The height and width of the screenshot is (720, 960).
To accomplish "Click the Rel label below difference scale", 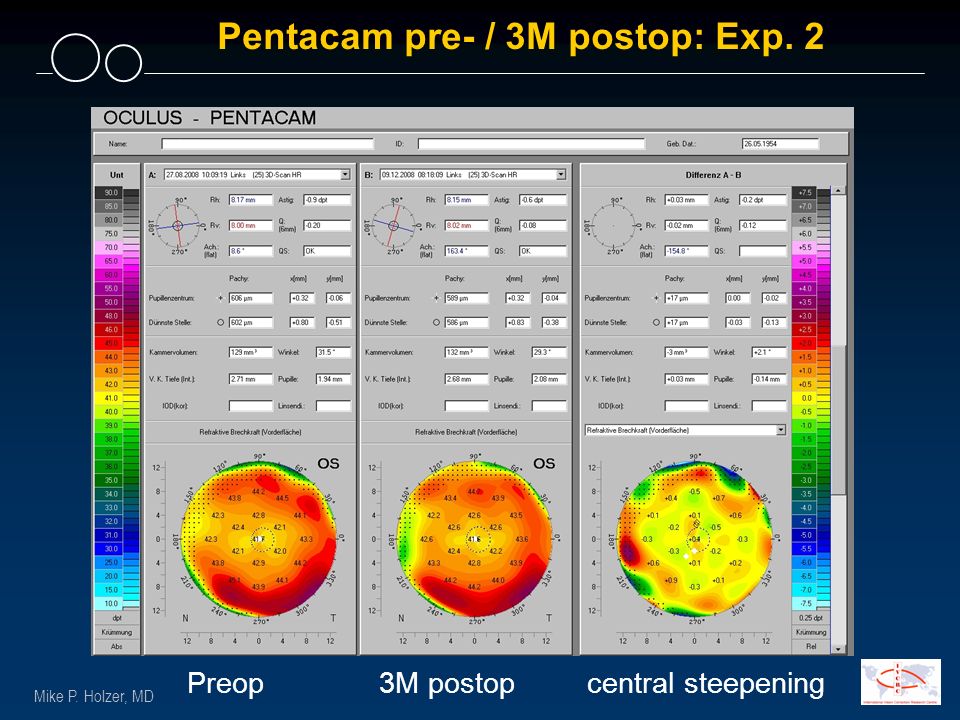I will coord(811,647).
